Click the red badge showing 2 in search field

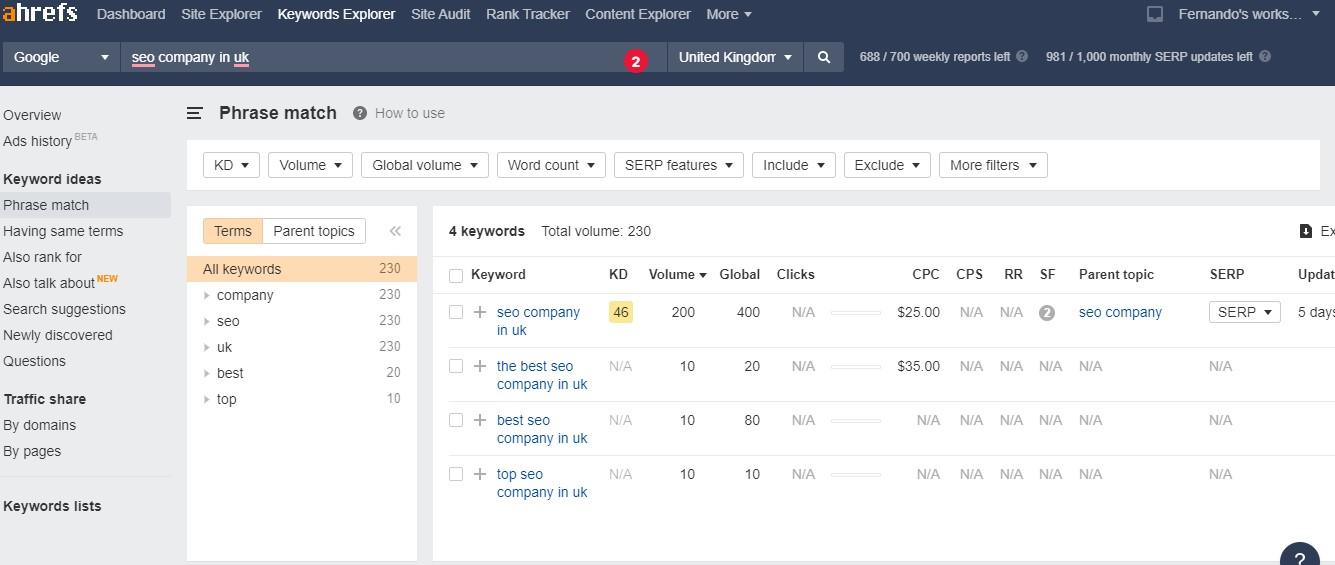tap(635, 61)
